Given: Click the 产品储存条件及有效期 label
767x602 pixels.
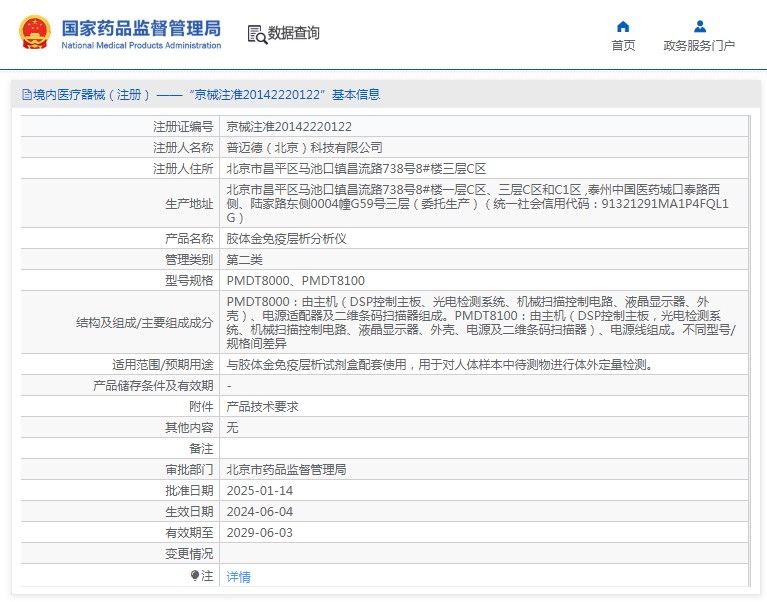Looking at the screenshot, I should pyautogui.click(x=153, y=386).
